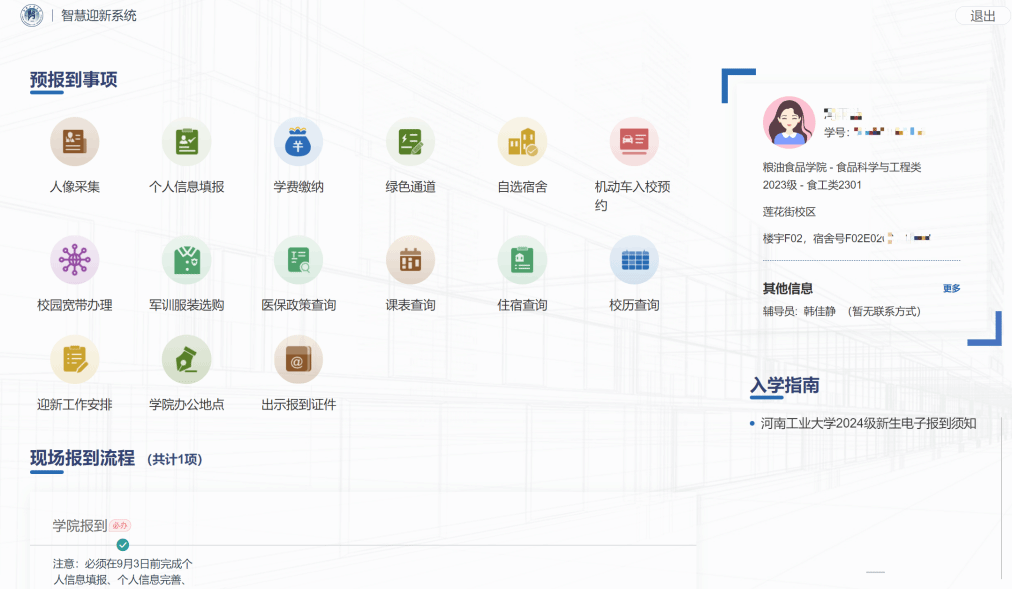The height and width of the screenshot is (589, 1012).
Task: Open the 校历查询 calendar icon
Action: point(635,260)
